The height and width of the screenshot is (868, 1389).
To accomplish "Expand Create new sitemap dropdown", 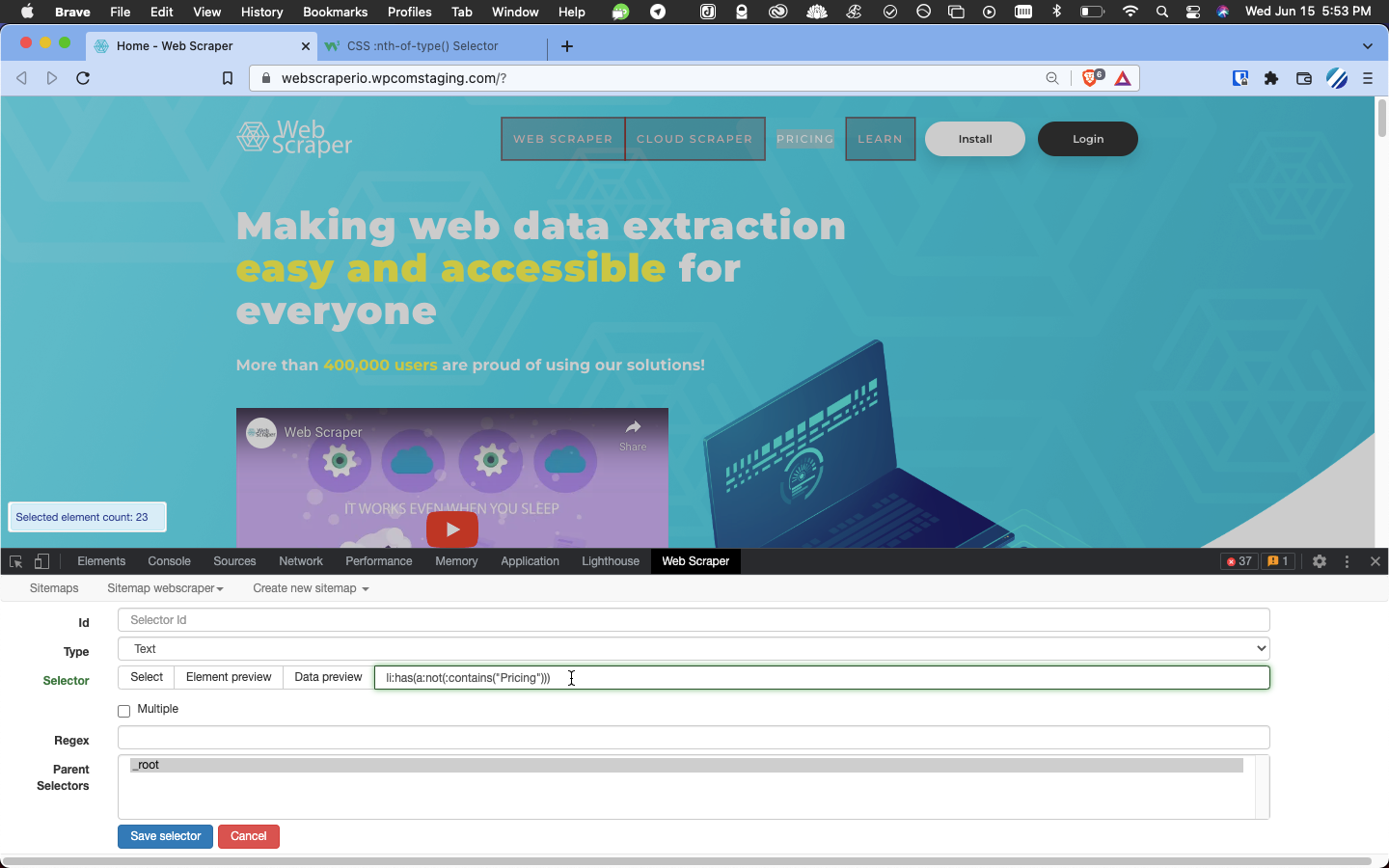I will (311, 588).
